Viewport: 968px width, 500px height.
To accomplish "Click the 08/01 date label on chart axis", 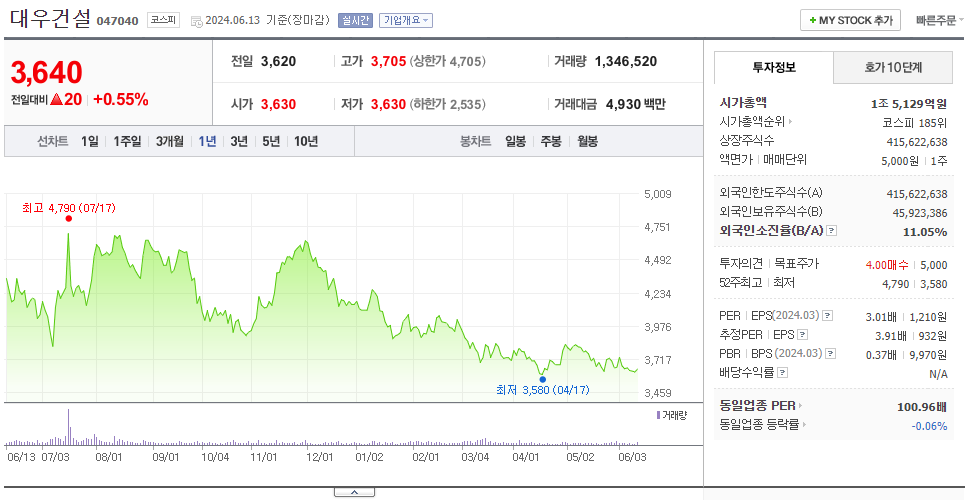I will click(x=111, y=458).
